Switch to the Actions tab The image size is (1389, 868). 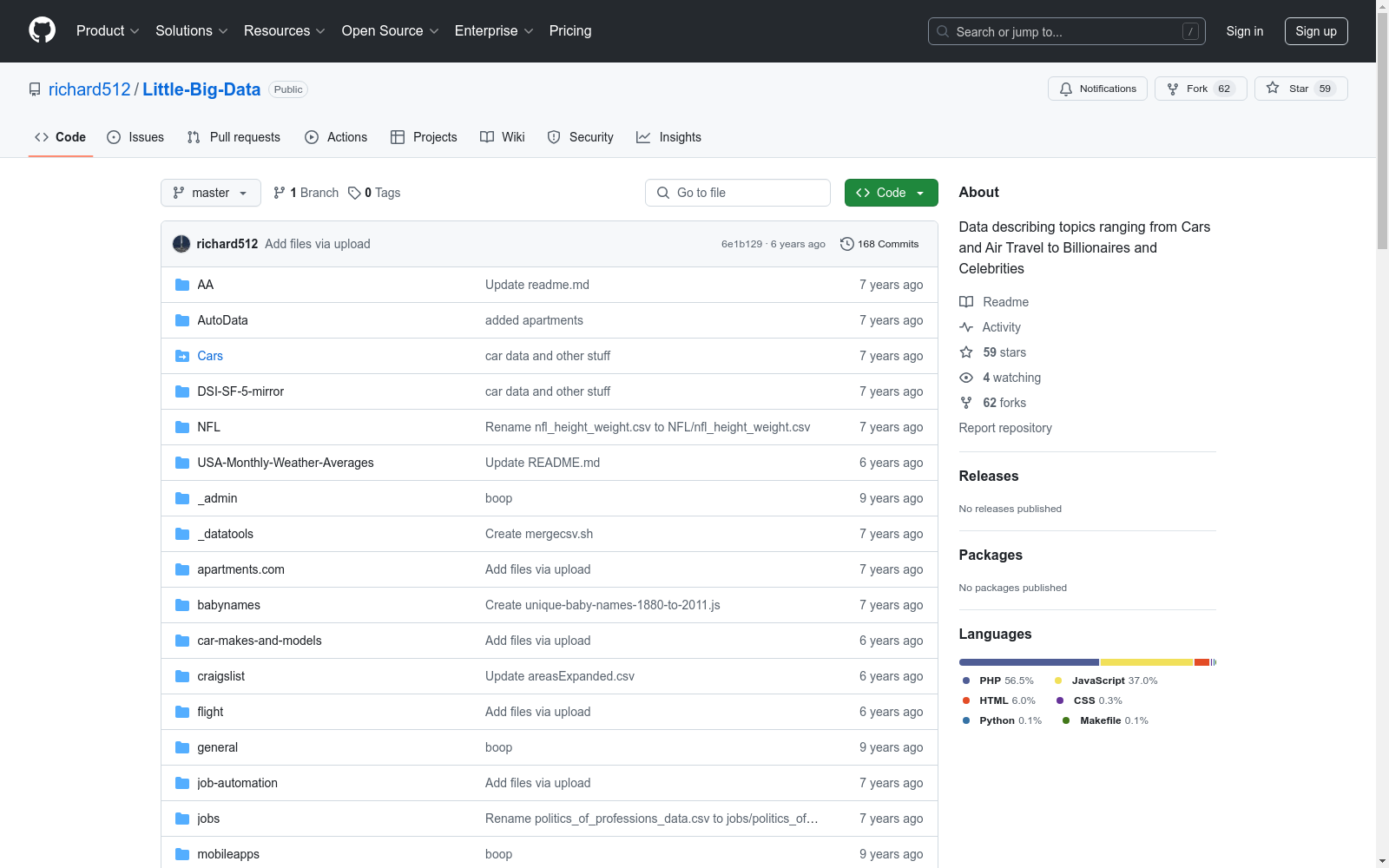[336, 137]
